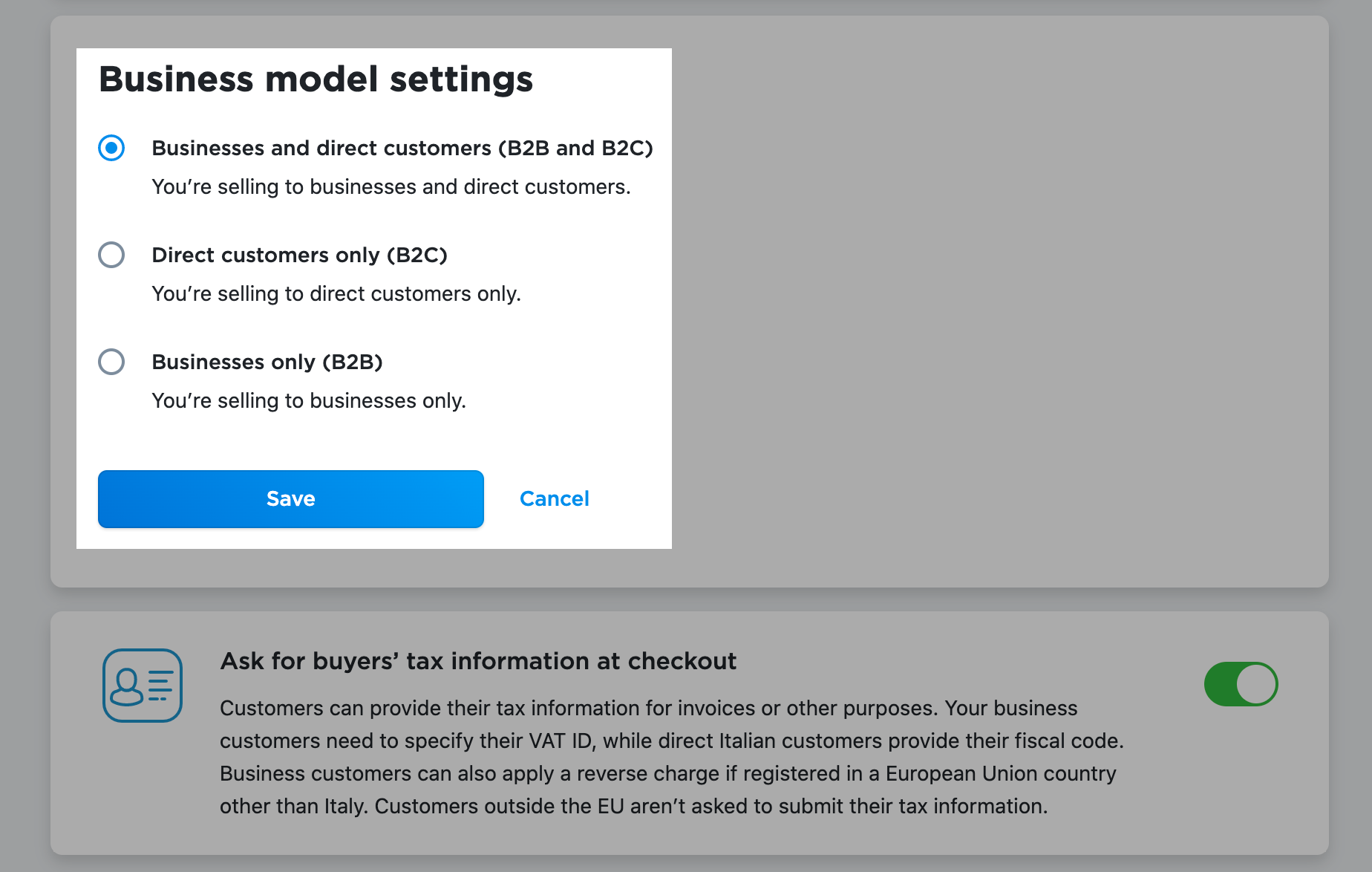Screen dimensions: 1372x872
Task: Click the description under the B2C option
Action: 336,293
